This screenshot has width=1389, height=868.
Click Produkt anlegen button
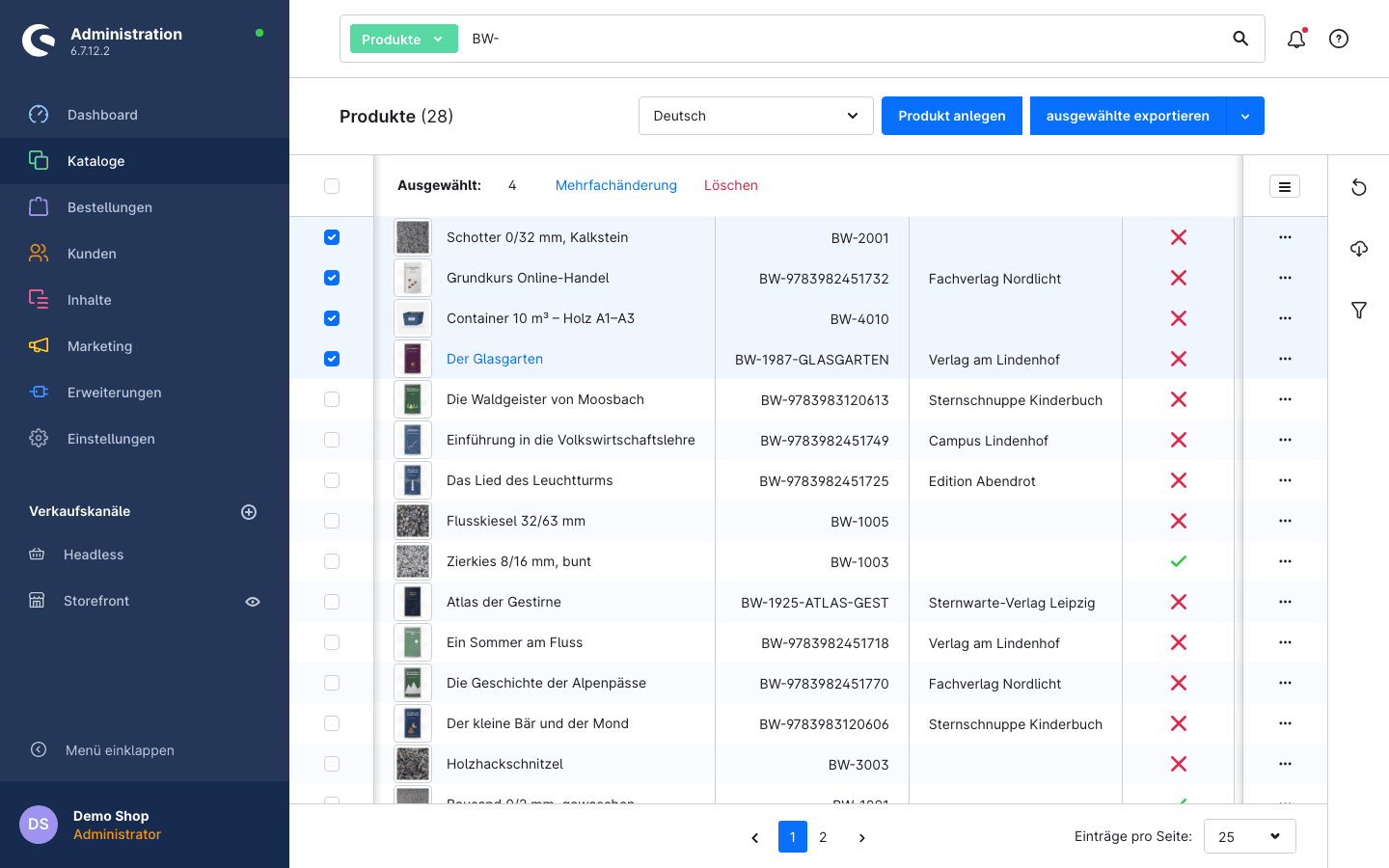tap(952, 116)
